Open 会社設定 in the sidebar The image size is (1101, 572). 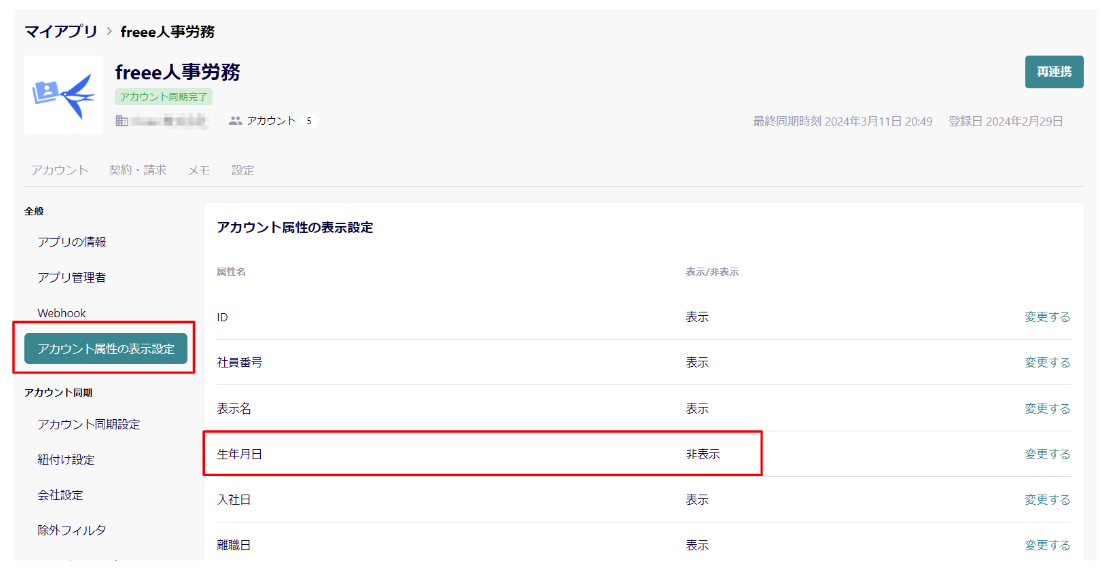[x=60, y=495]
